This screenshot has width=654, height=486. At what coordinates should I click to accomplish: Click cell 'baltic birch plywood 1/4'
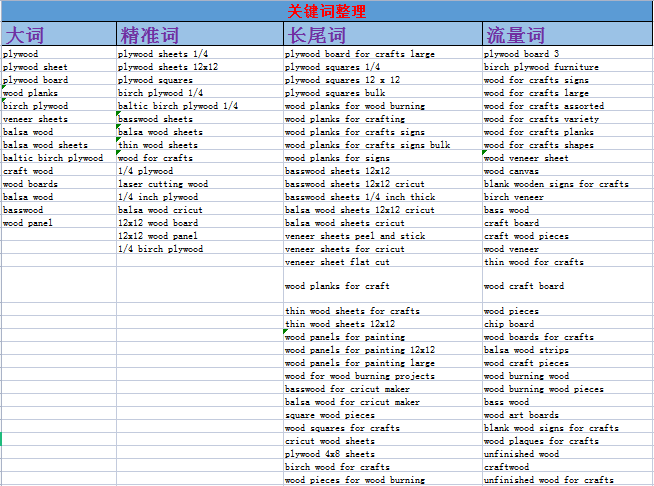200,106
